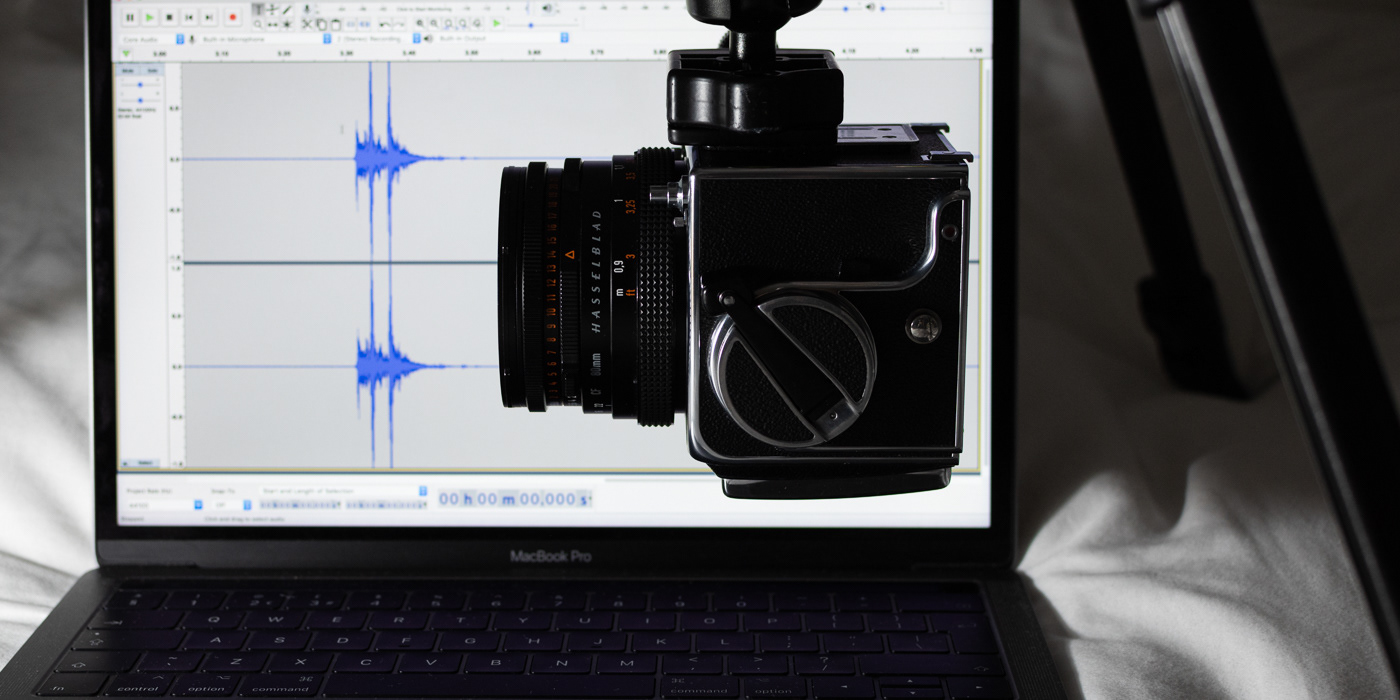Click the recording meter microphone icon
Screen dimensions: 1400x700
click(307, 9)
